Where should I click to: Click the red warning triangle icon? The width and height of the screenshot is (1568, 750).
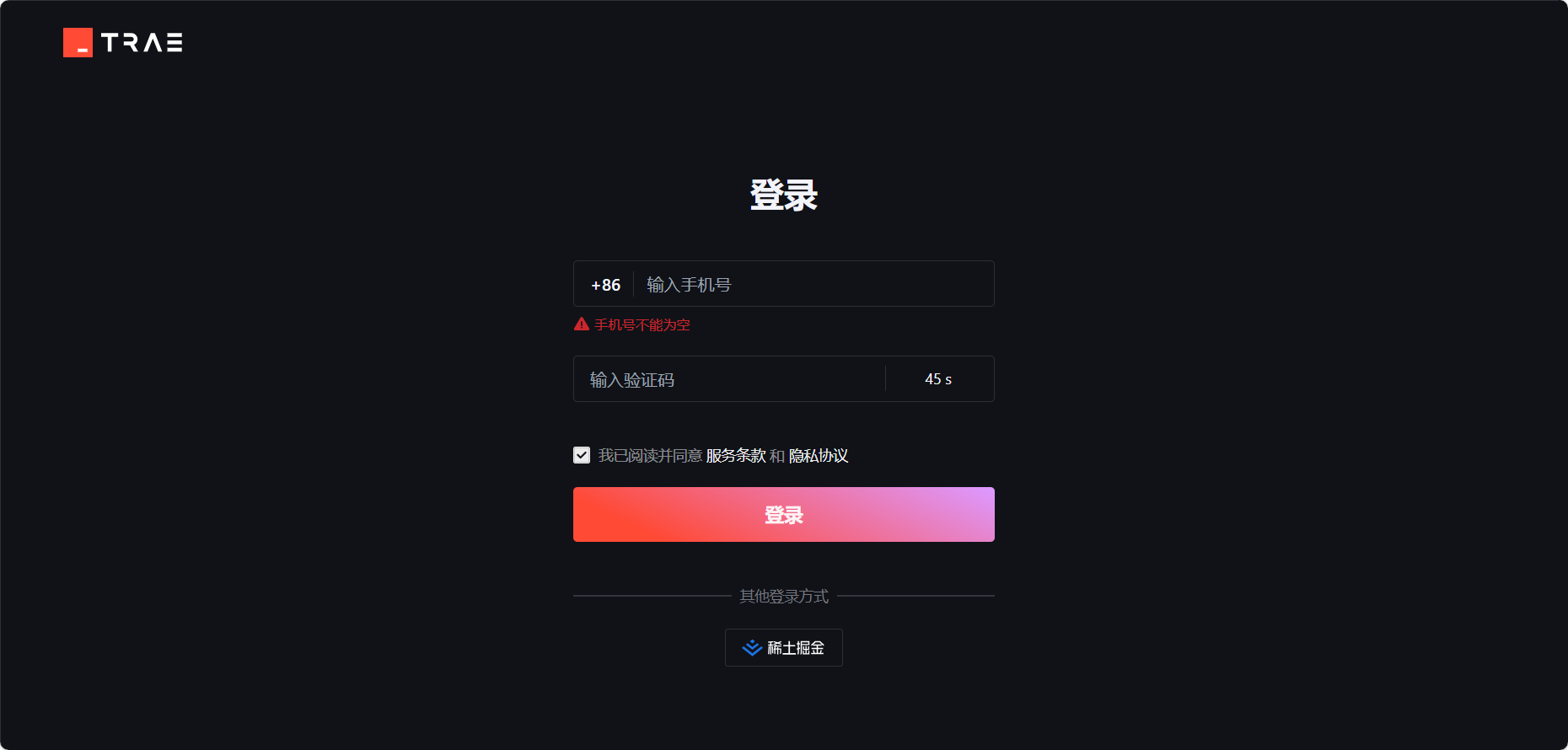pyautogui.click(x=582, y=324)
